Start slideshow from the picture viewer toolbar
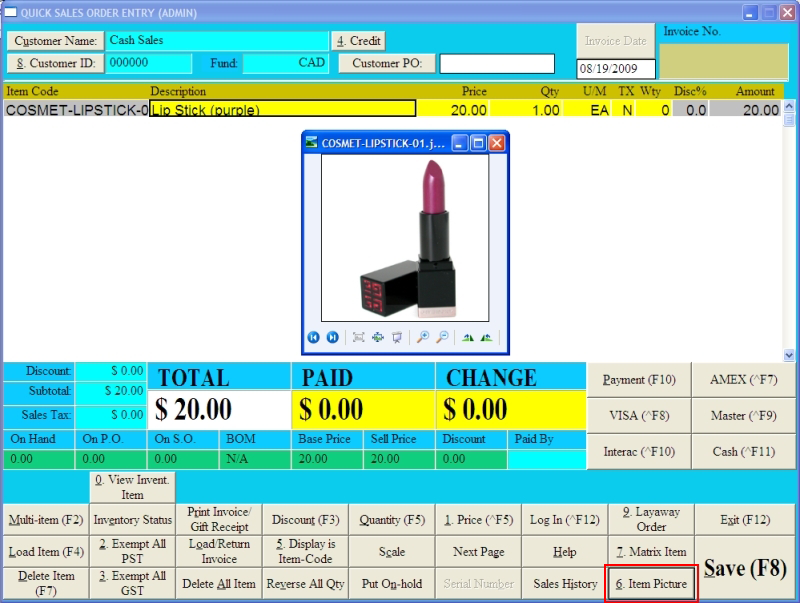 [397, 337]
